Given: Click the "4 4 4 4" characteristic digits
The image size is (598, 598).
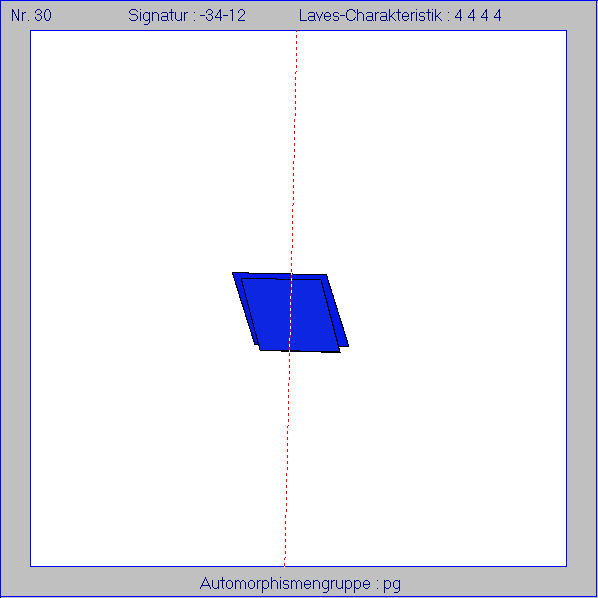Looking at the screenshot, I should tap(478, 16).
